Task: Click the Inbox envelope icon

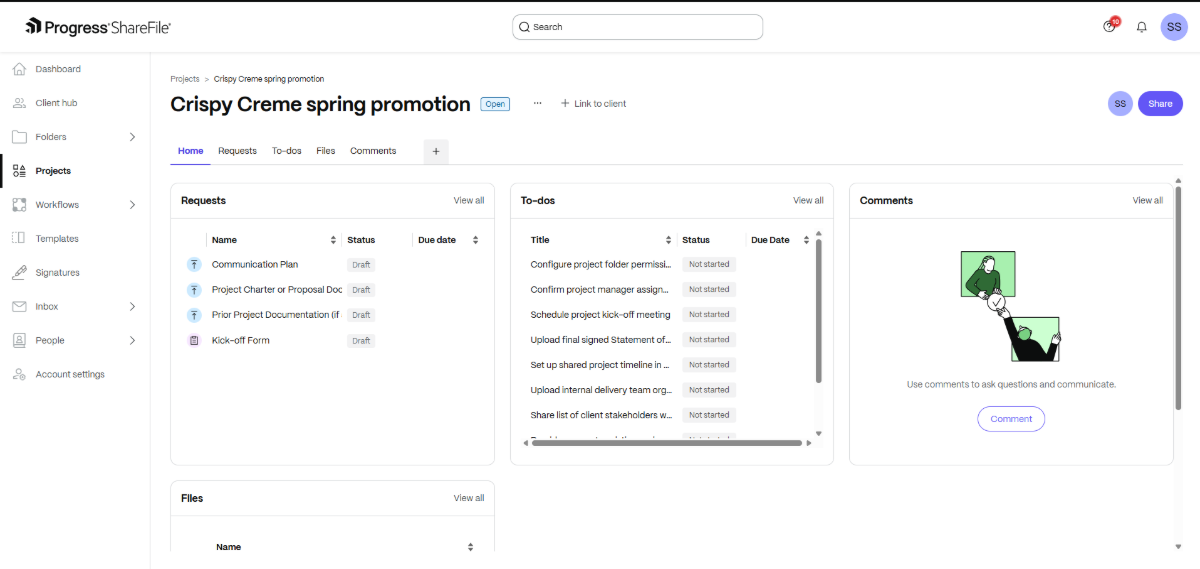Action: 19,307
